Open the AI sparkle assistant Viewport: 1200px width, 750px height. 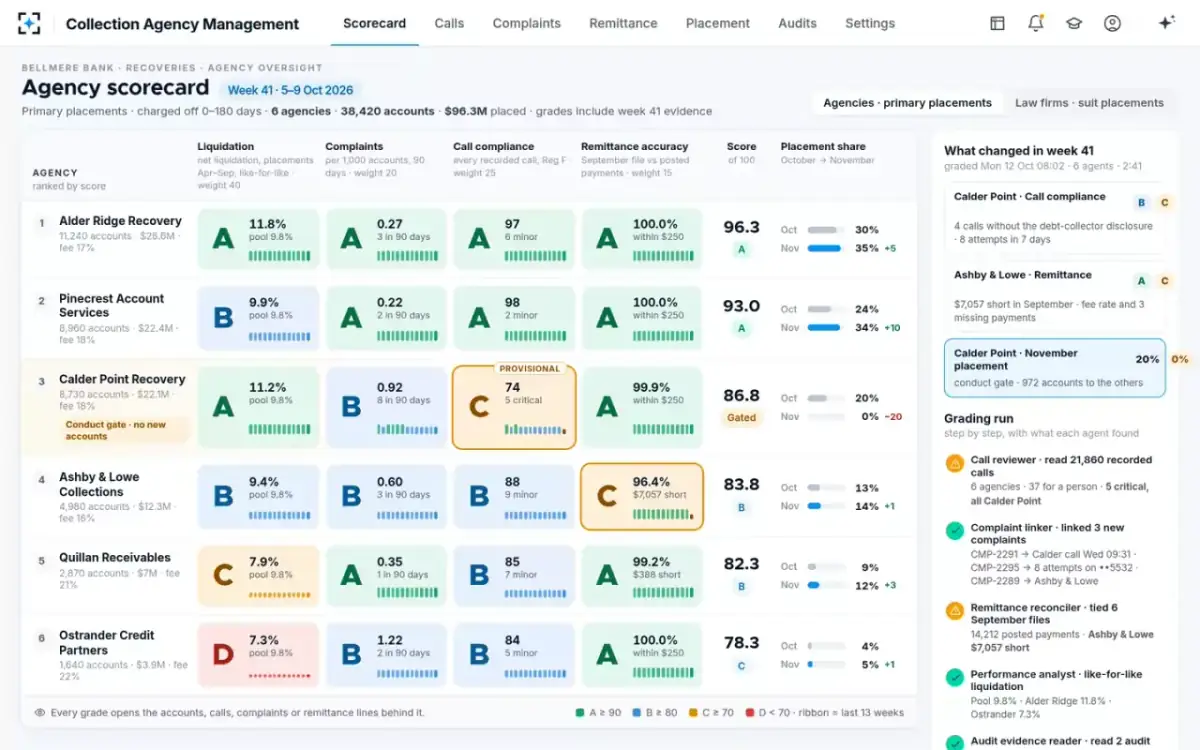point(1166,23)
